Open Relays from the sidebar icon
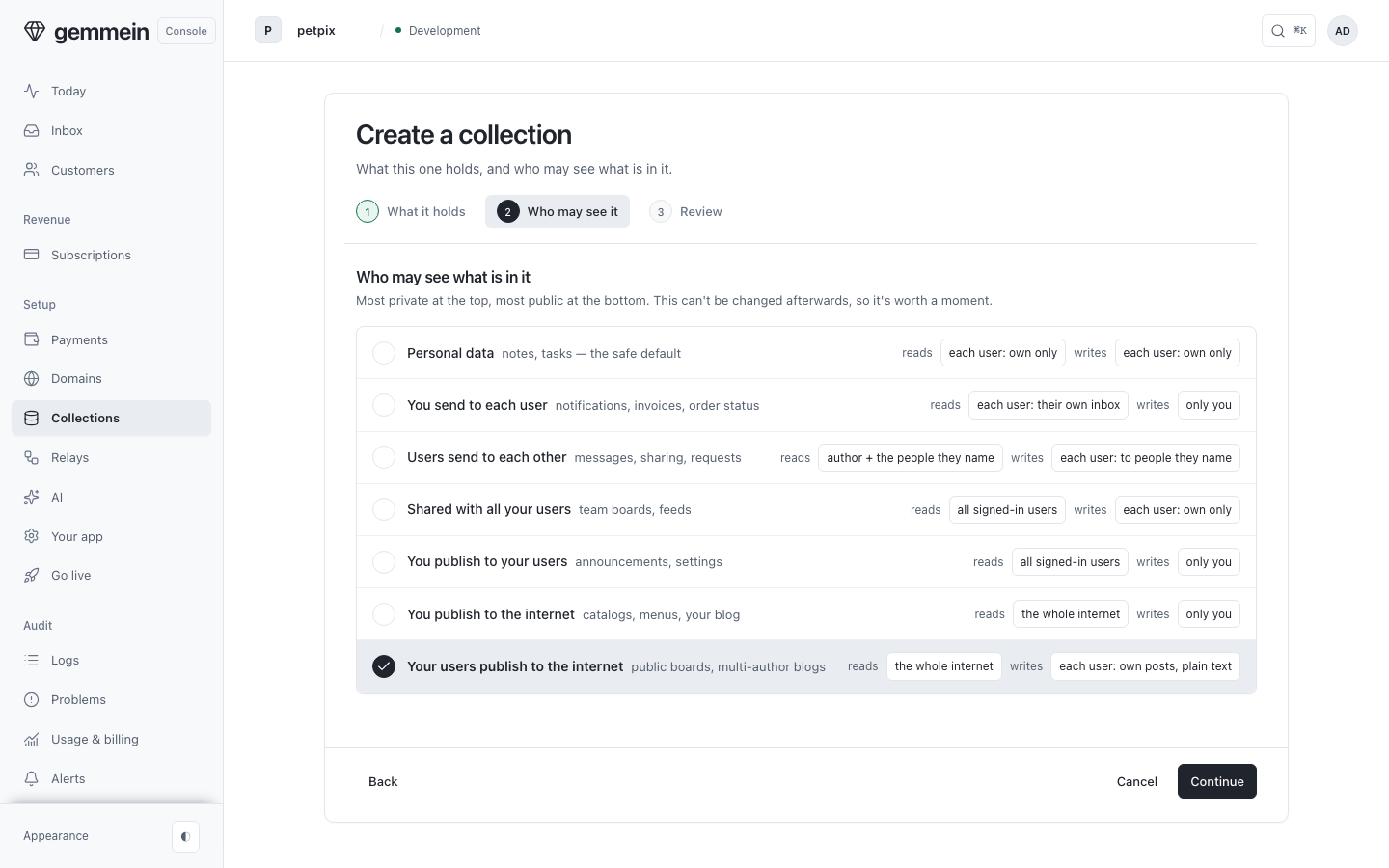 click(x=32, y=457)
